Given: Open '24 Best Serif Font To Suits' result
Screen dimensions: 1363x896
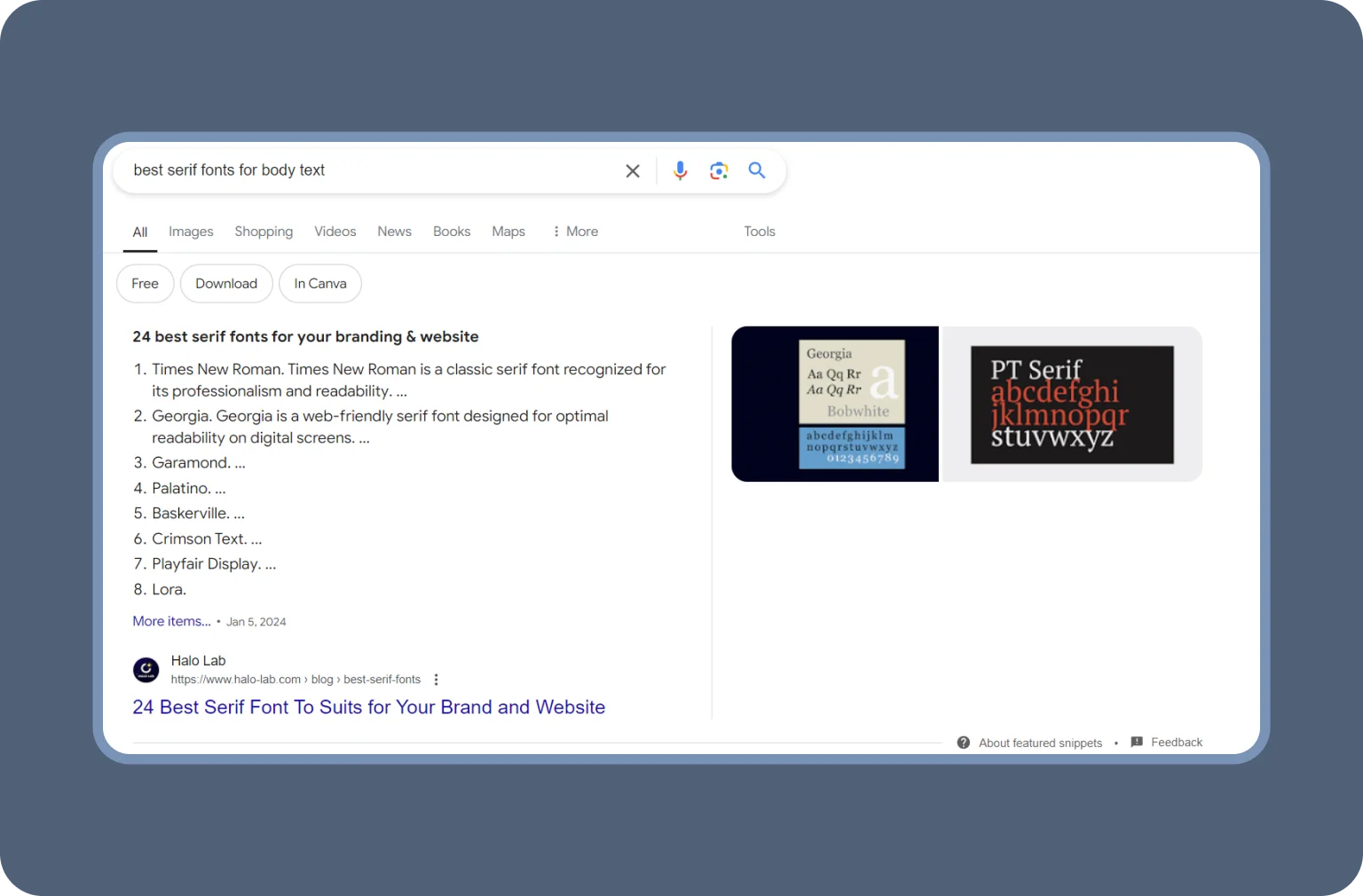Looking at the screenshot, I should pyautogui.click(x=369, y=707).
